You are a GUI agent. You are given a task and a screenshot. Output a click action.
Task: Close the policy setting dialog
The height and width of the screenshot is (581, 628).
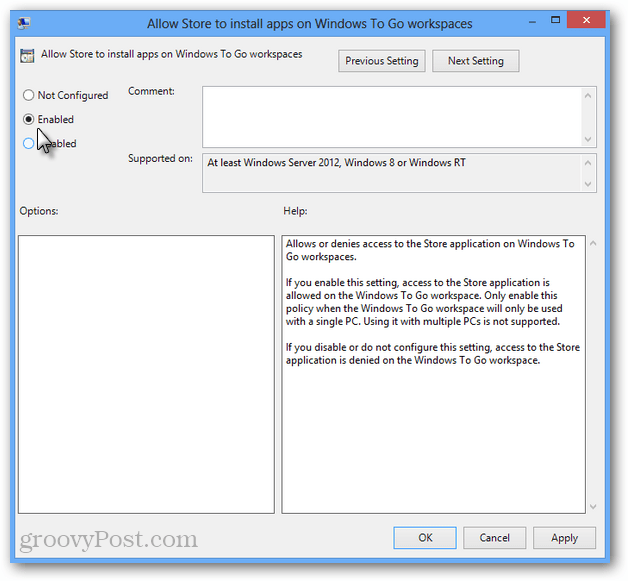tap(586, 20)
